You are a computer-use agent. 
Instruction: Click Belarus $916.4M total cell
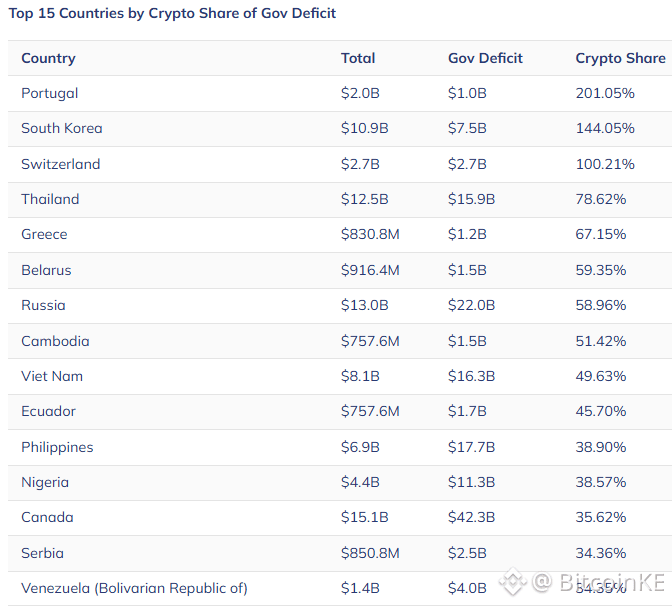(x=370, y=270)
